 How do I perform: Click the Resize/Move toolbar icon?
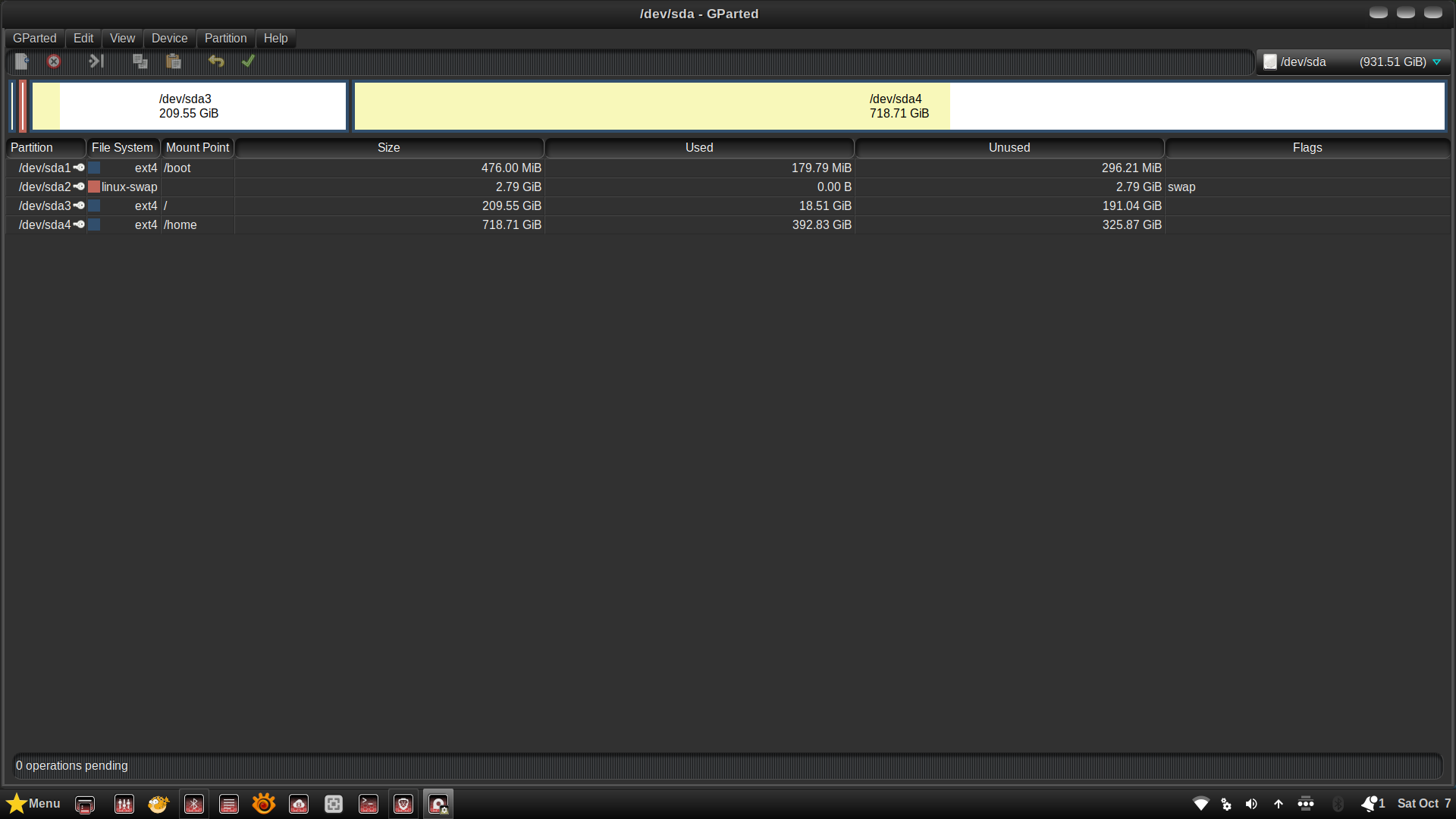click(96, 61)
